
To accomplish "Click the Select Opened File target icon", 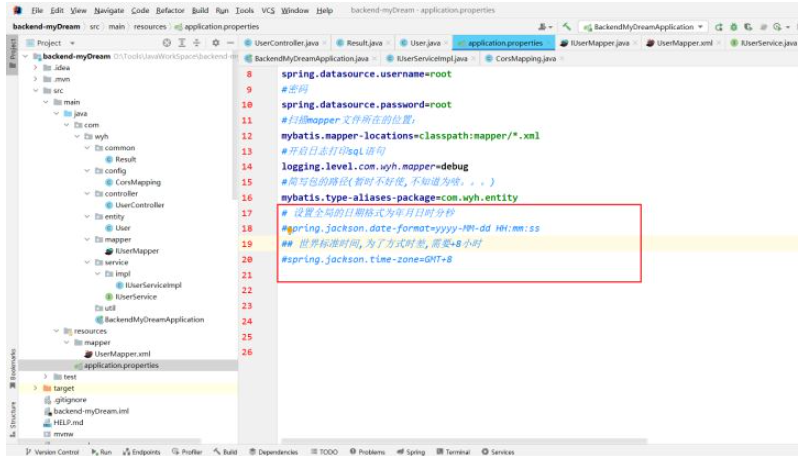I will pyautogui.click(x=166, y=43).
